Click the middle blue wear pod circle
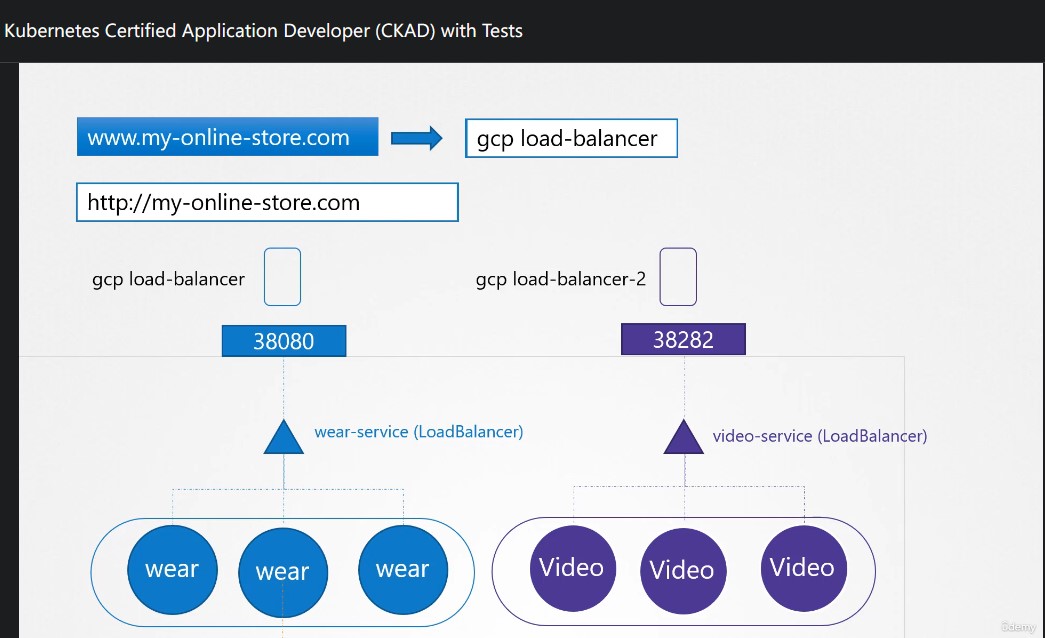1045x638 pixels. (283, 572)
